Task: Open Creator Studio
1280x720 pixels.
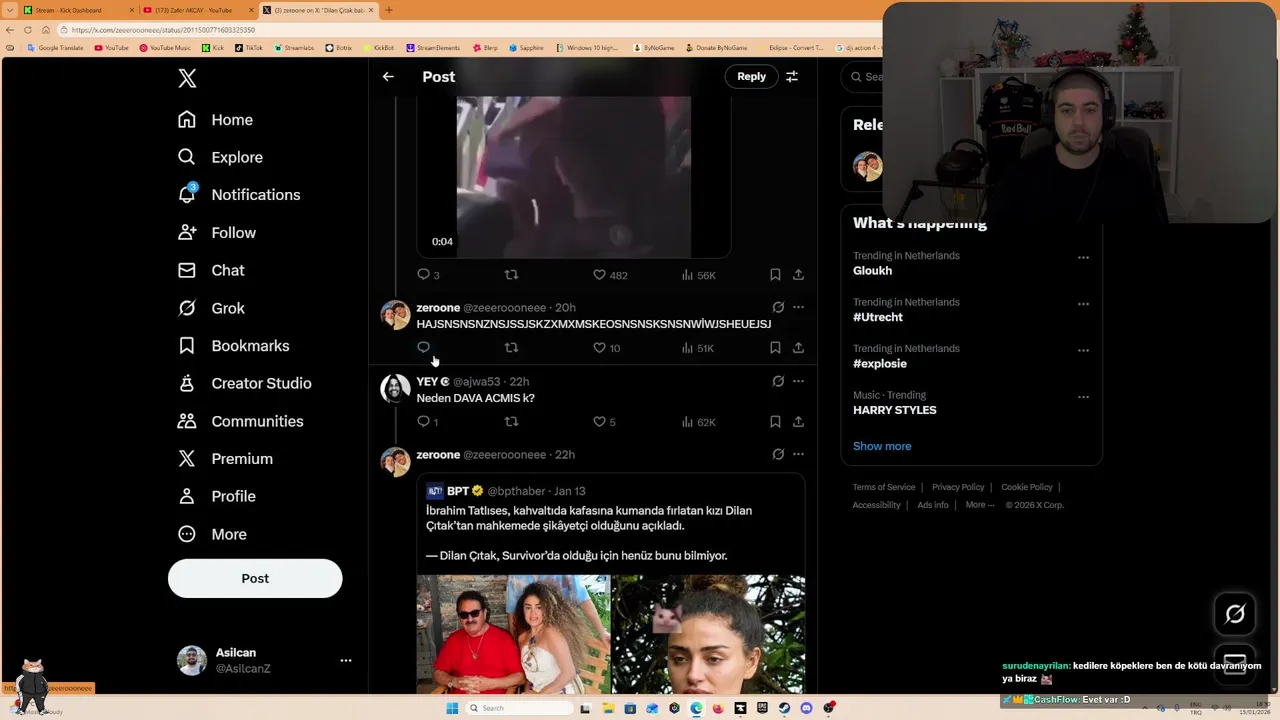Action: coord(244,383)
